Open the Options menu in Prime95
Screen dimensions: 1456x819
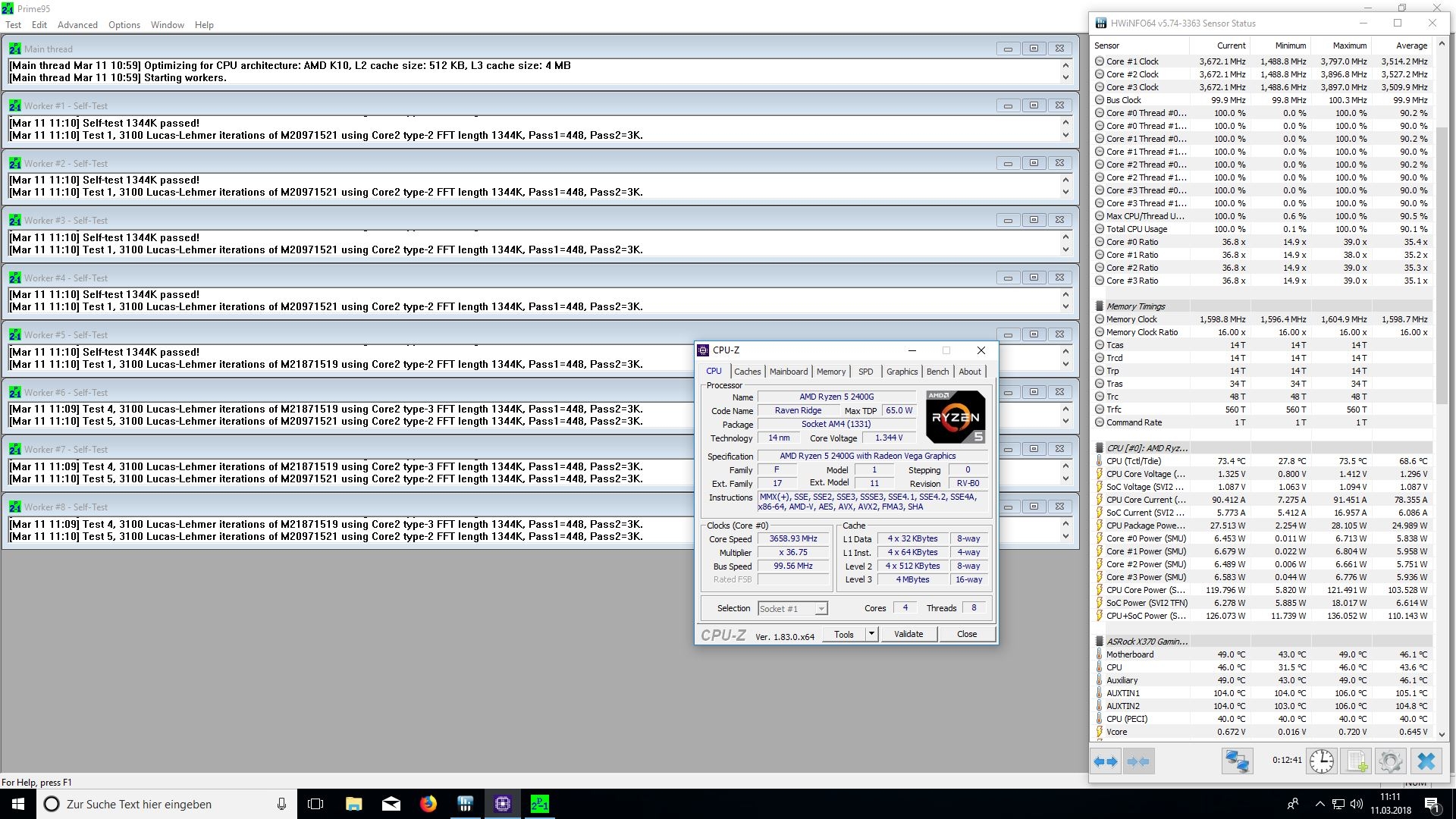click(124, 25)
